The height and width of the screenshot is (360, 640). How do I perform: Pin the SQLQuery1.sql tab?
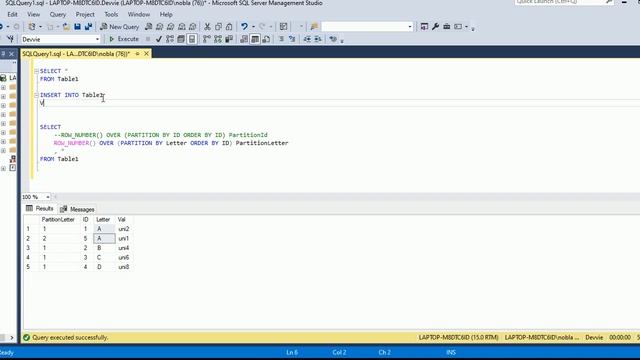(x=138, y=54)
